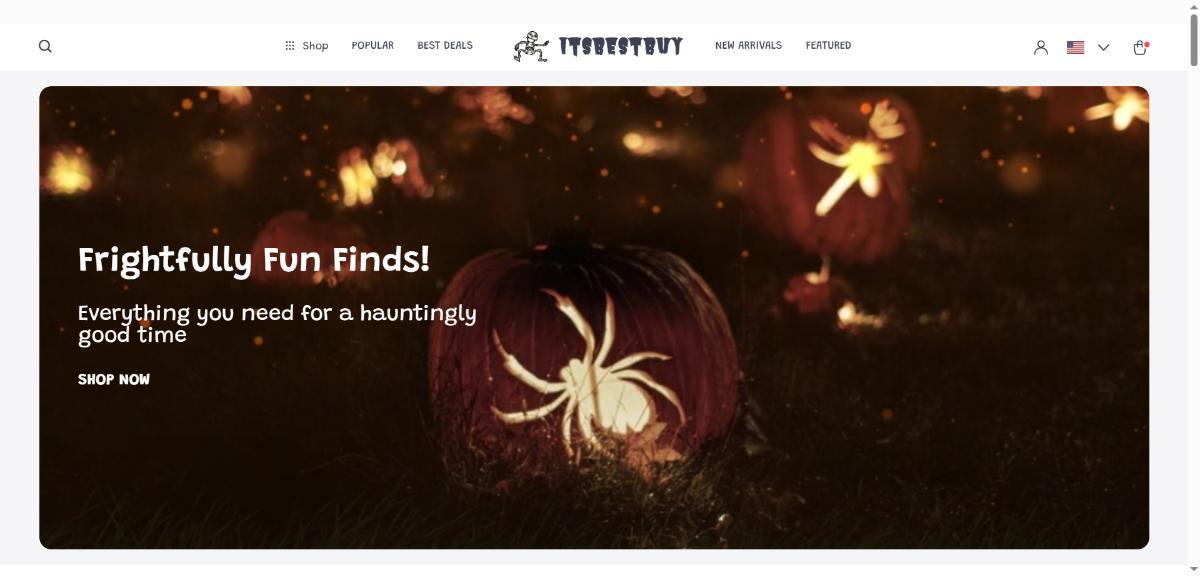Open the user account icon
This screenshot has width=1200, height=576.
tap(1041, 47)
